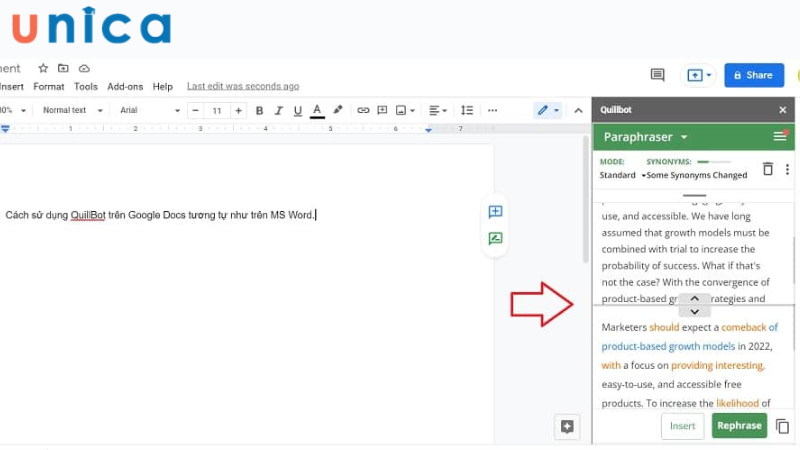Open the text alignment dropdown
The image size is (800, 450).
tap(438, 110)
